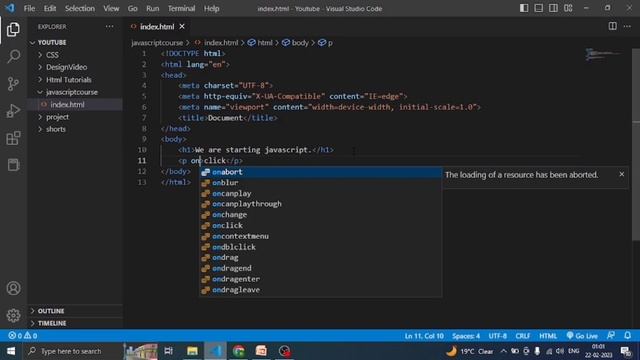Open the Selection menu
Screen dimensions: 640x360
(80, 8)
